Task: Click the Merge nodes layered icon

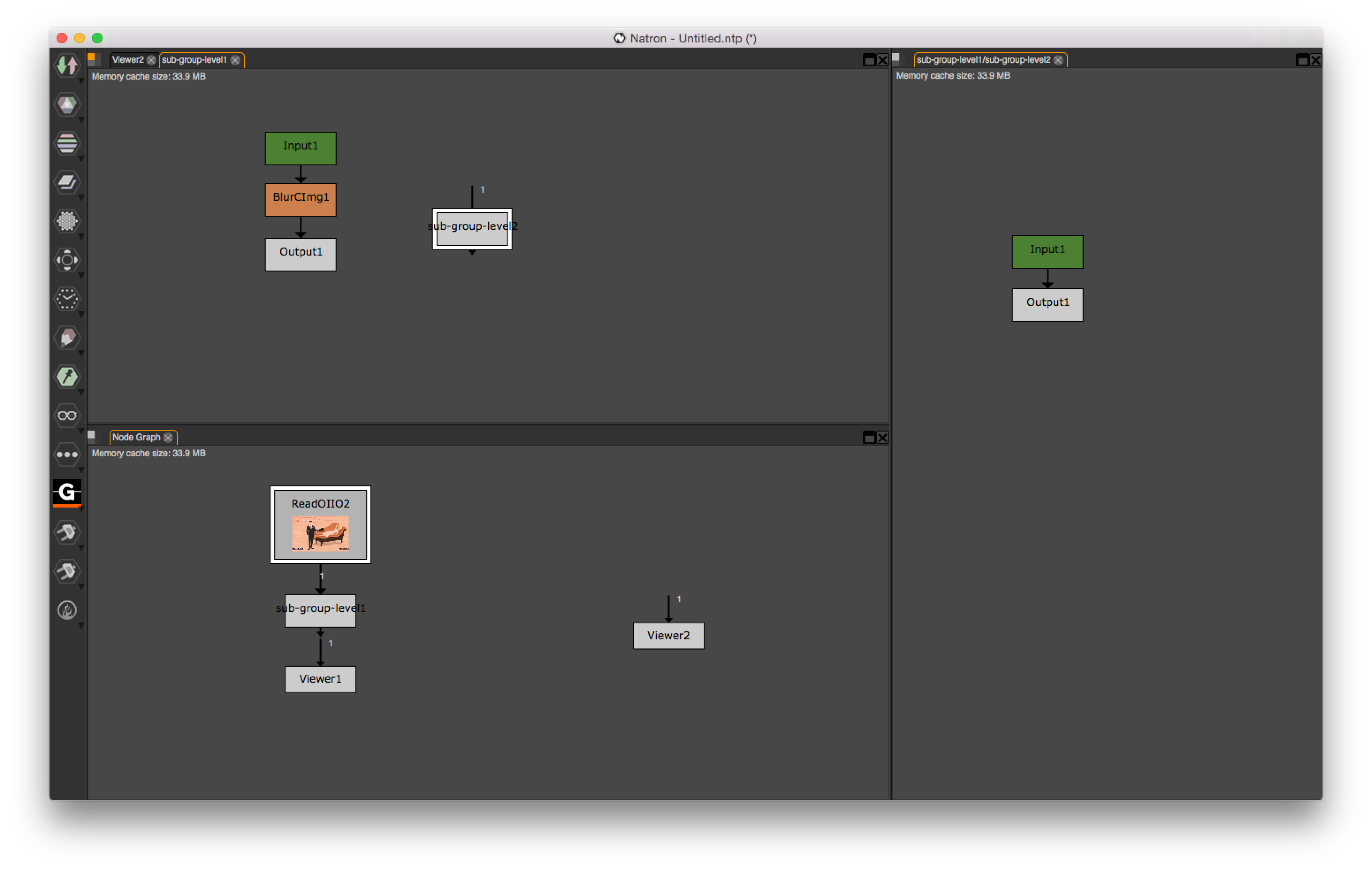Action: [x=67, y=183]
